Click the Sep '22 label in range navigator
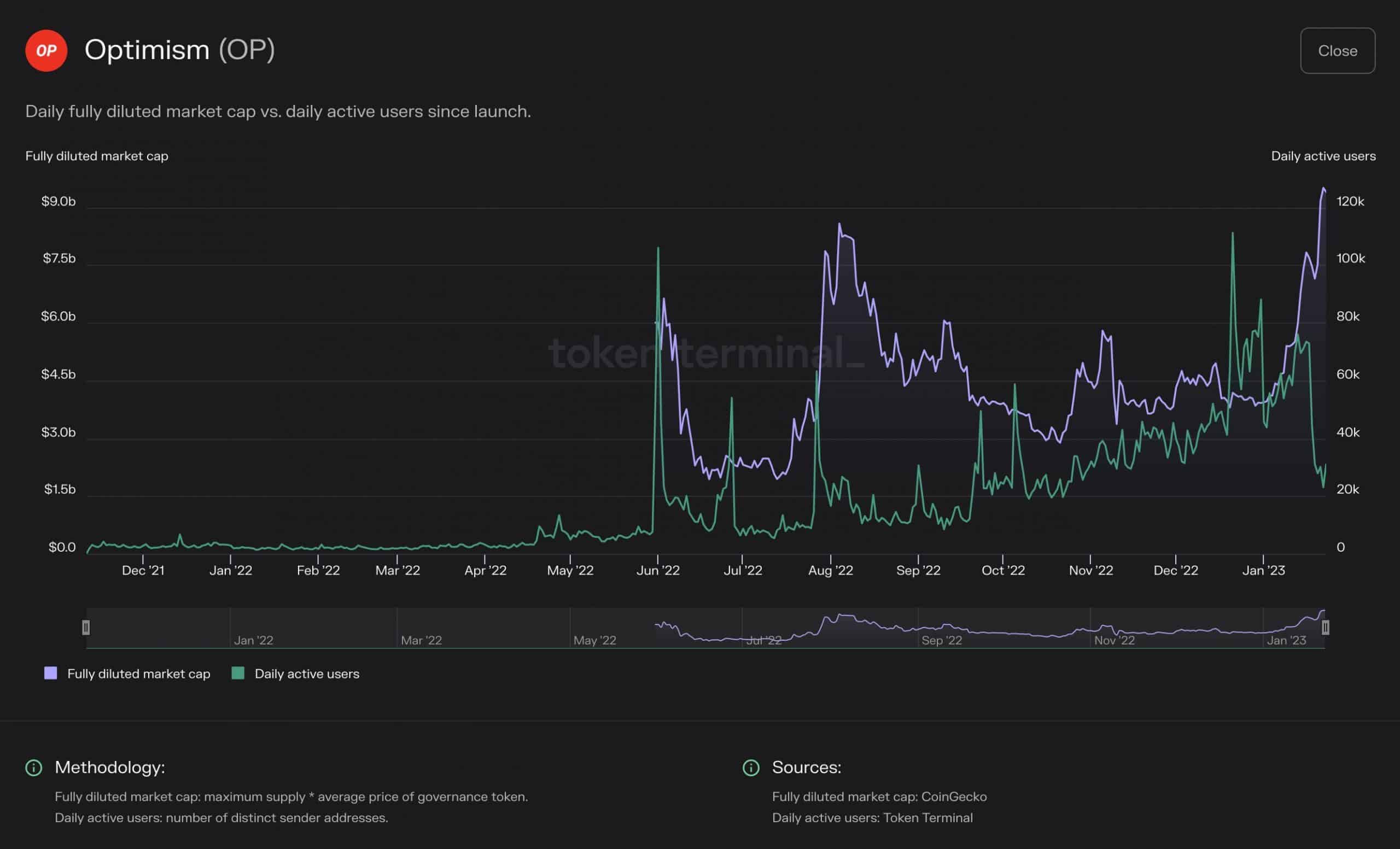 click(x=942, y=640)
